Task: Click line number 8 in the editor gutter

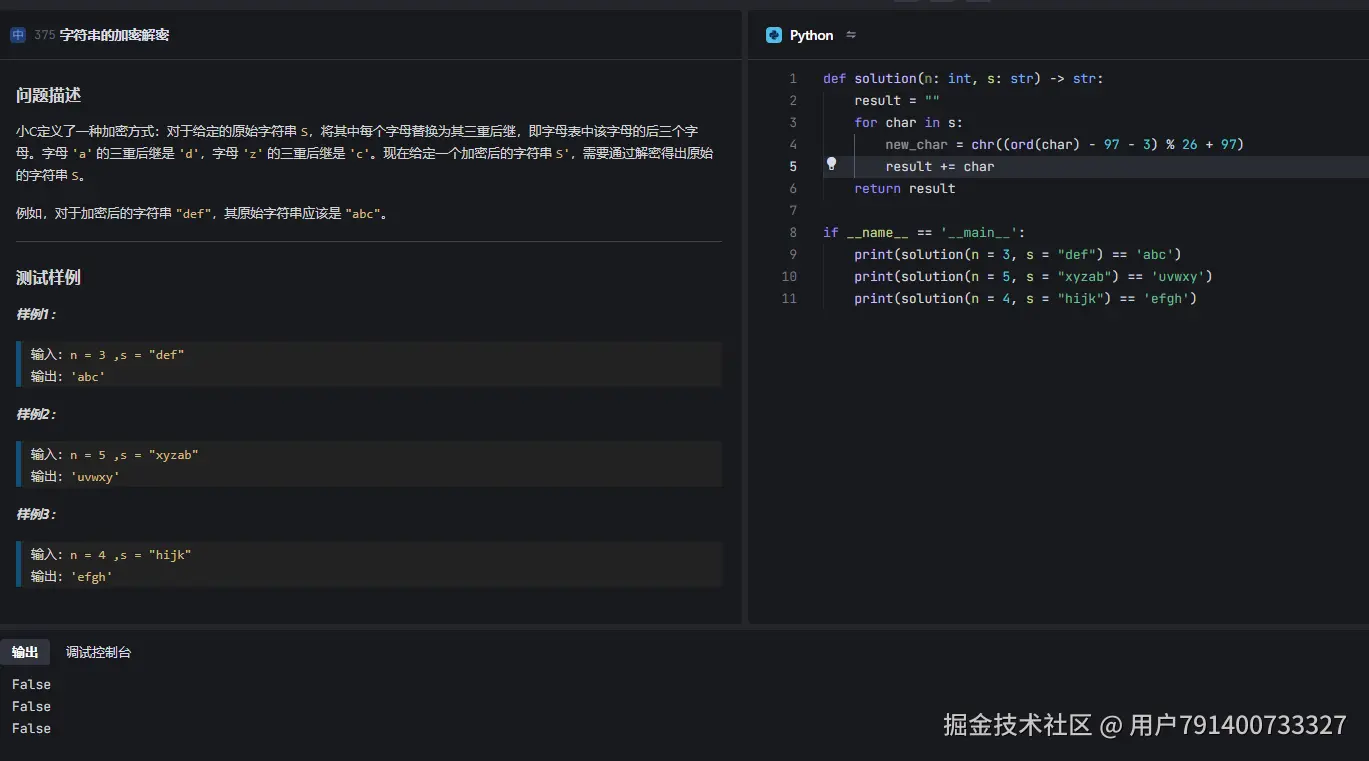Action: [793, 232]
